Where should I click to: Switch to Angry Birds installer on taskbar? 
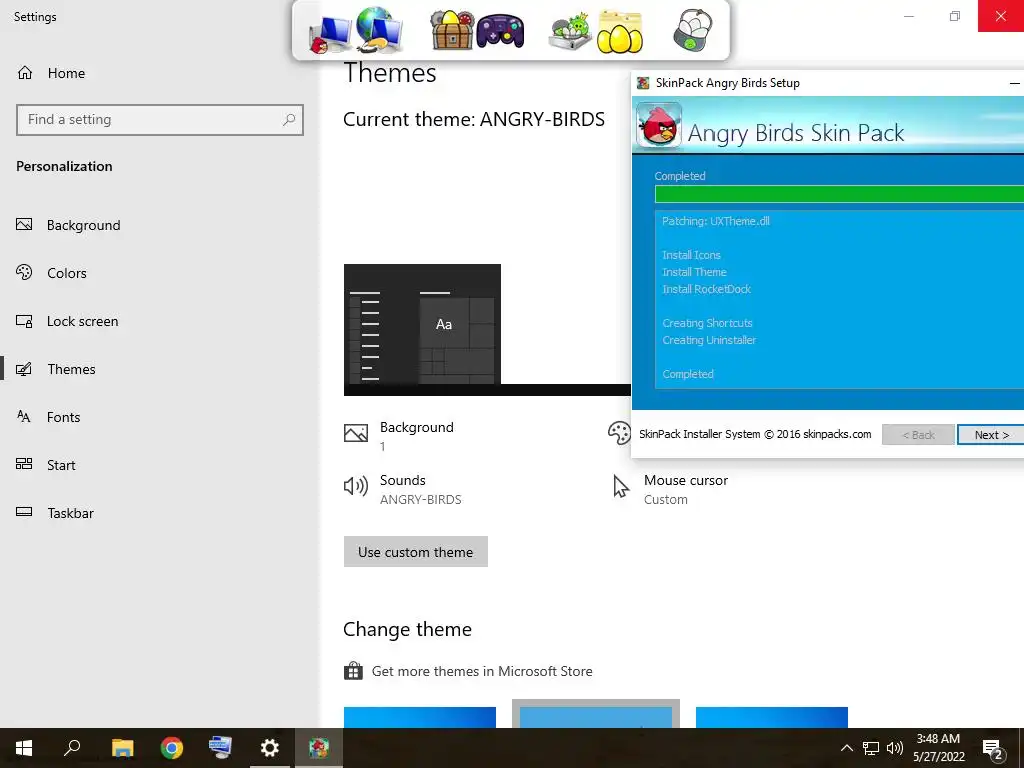[319, 748]
